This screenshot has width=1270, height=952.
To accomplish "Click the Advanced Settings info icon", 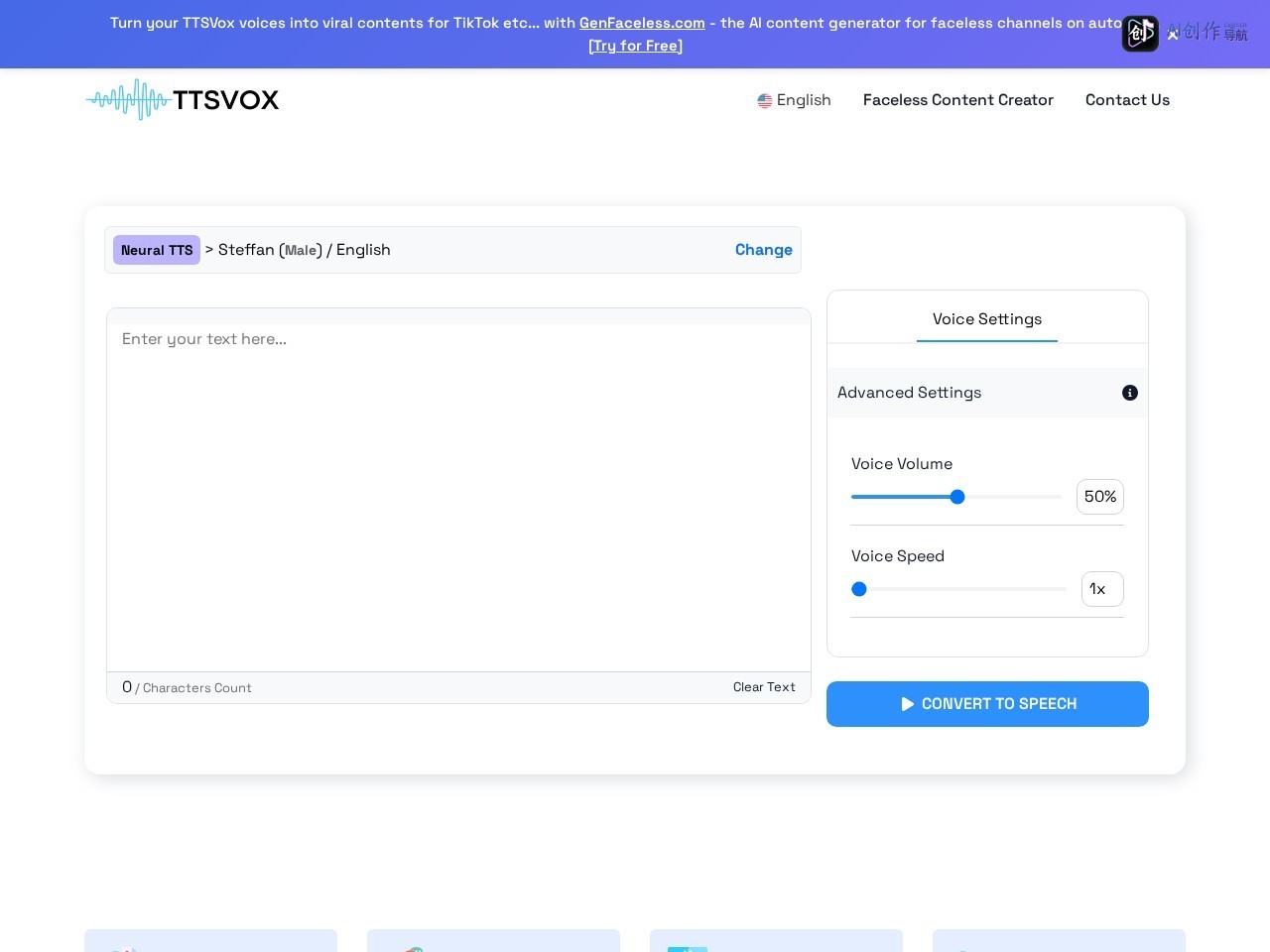I will pos(1129,393).
